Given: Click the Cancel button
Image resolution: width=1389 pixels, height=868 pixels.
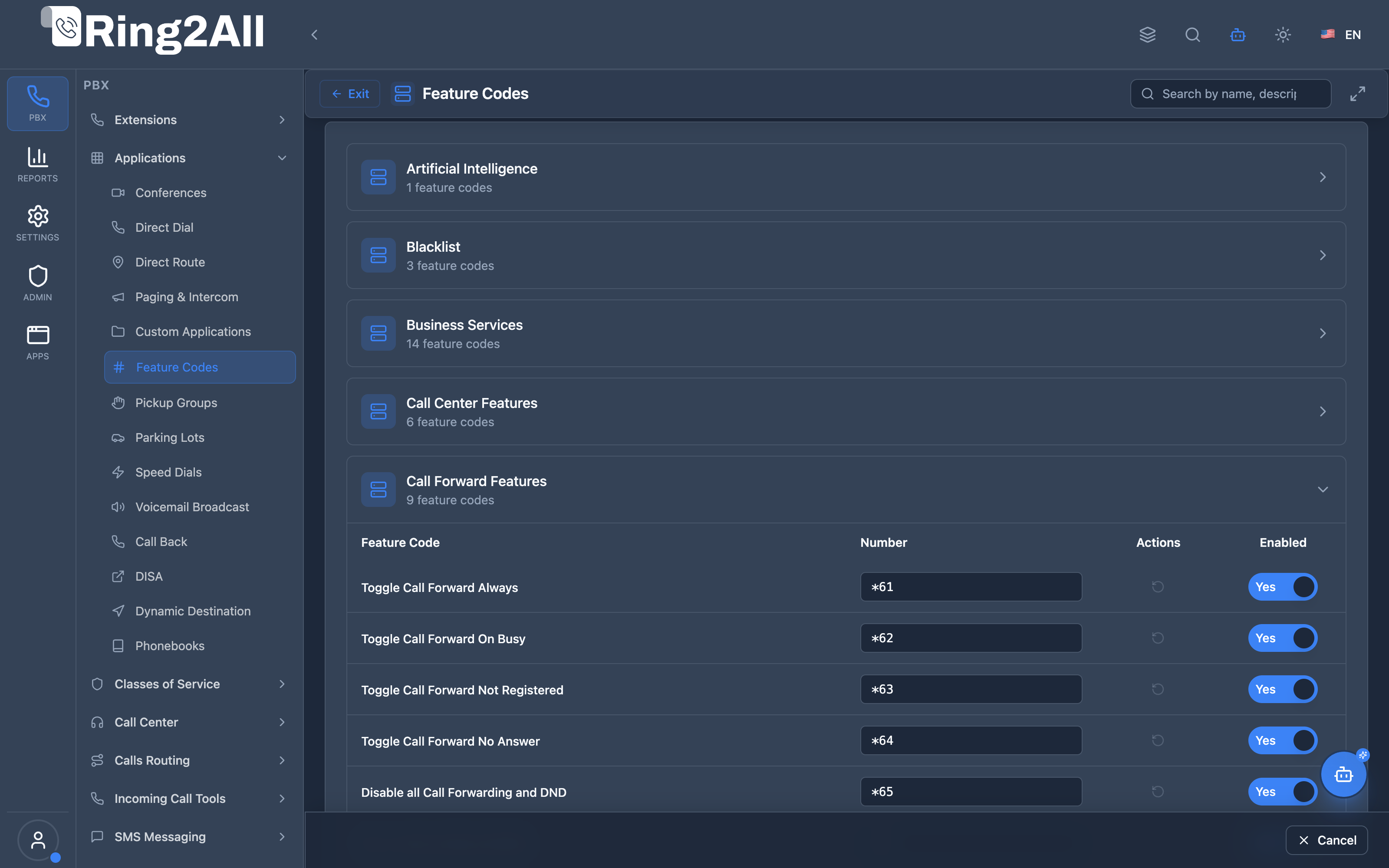Looking at the screenshot, I should pyautogui.click(x=1326, y=840).
